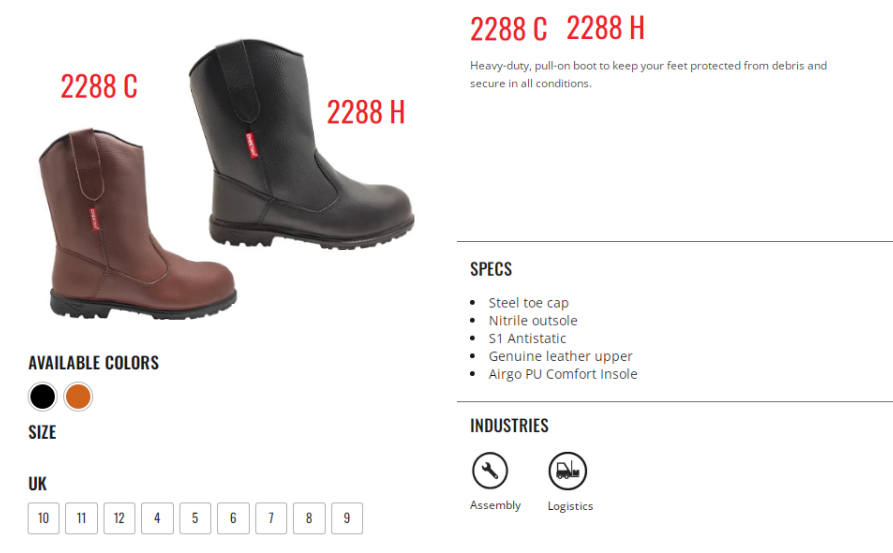The image size is (893, 553).
Task: Click the Assembly wrench industry icon
Action: tap(490, 470)
